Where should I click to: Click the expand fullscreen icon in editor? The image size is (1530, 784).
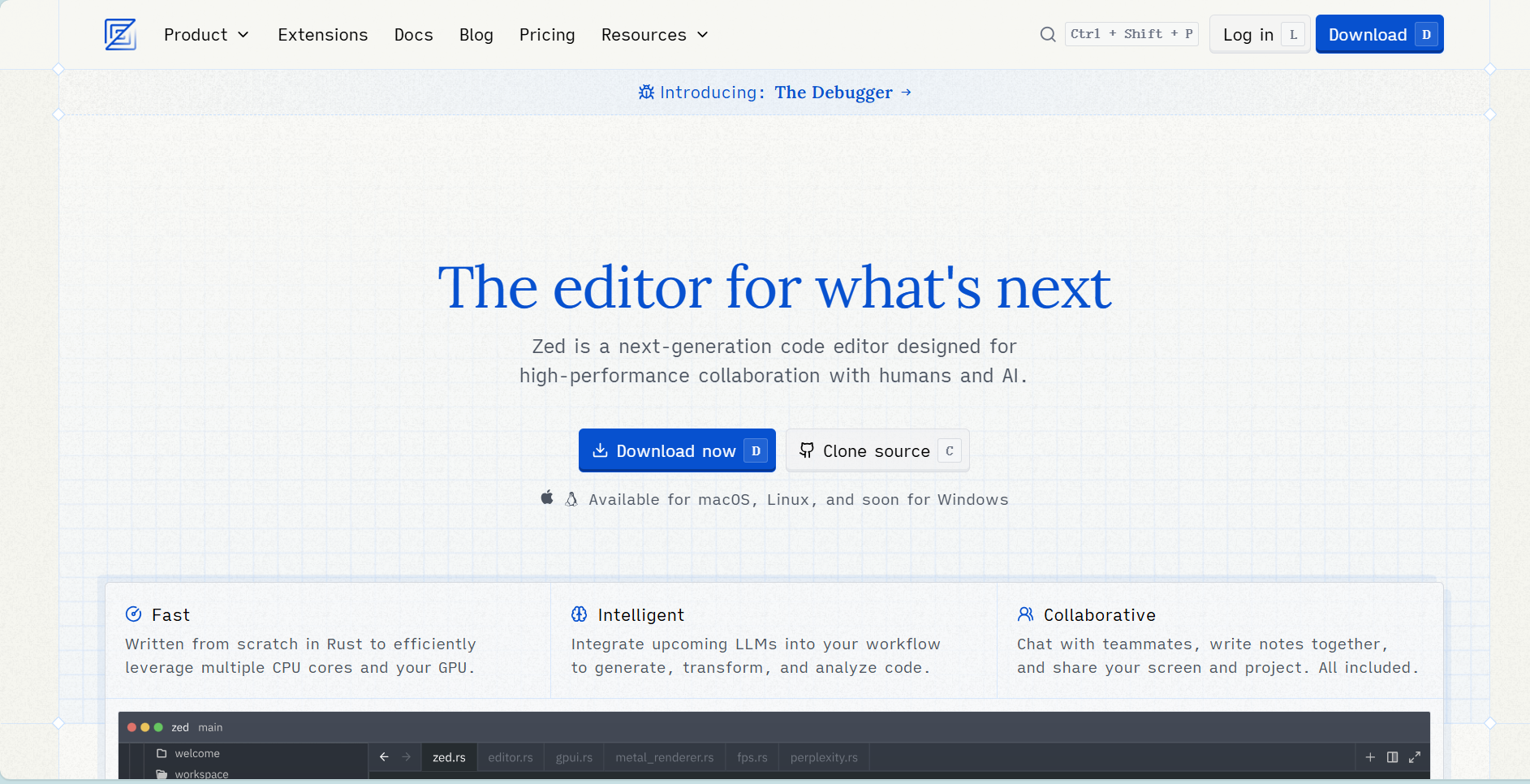pyautogui.click(x=1415, y=757)
